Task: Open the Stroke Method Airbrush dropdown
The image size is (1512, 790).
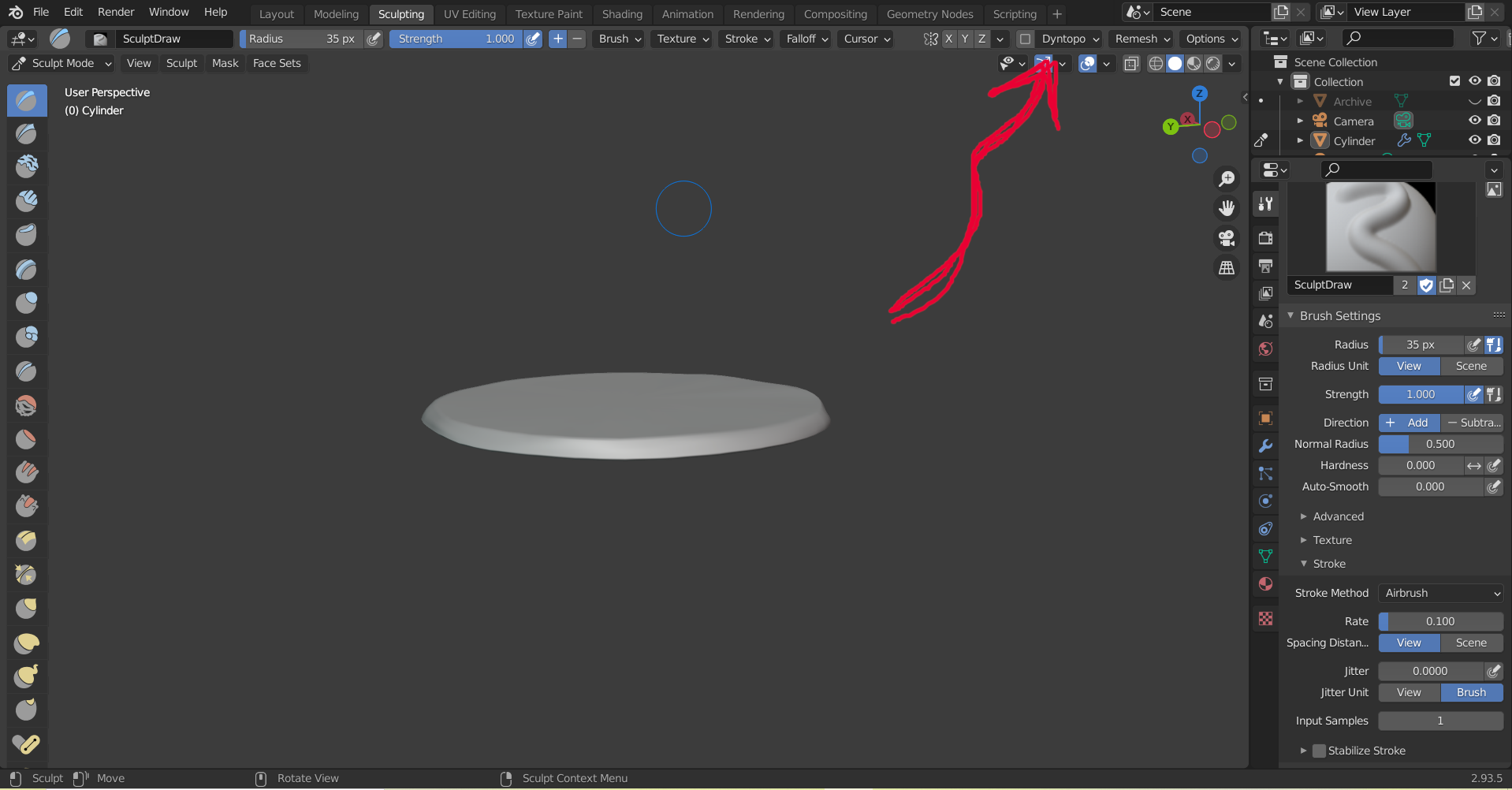Action: [x=1440, y=593]
